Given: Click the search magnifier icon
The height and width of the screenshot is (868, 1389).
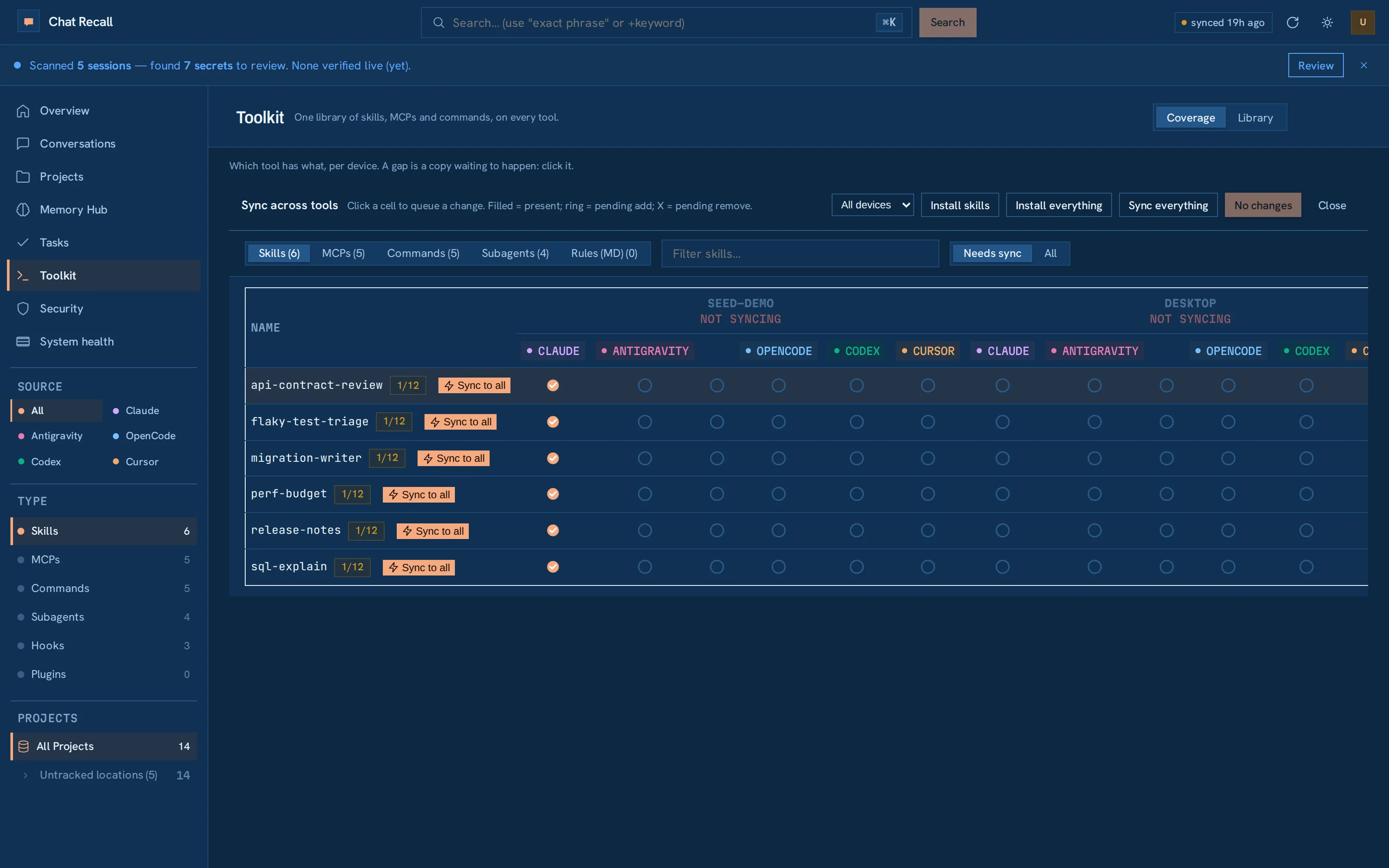Looking at the screenshot, I should pos(438,23).
